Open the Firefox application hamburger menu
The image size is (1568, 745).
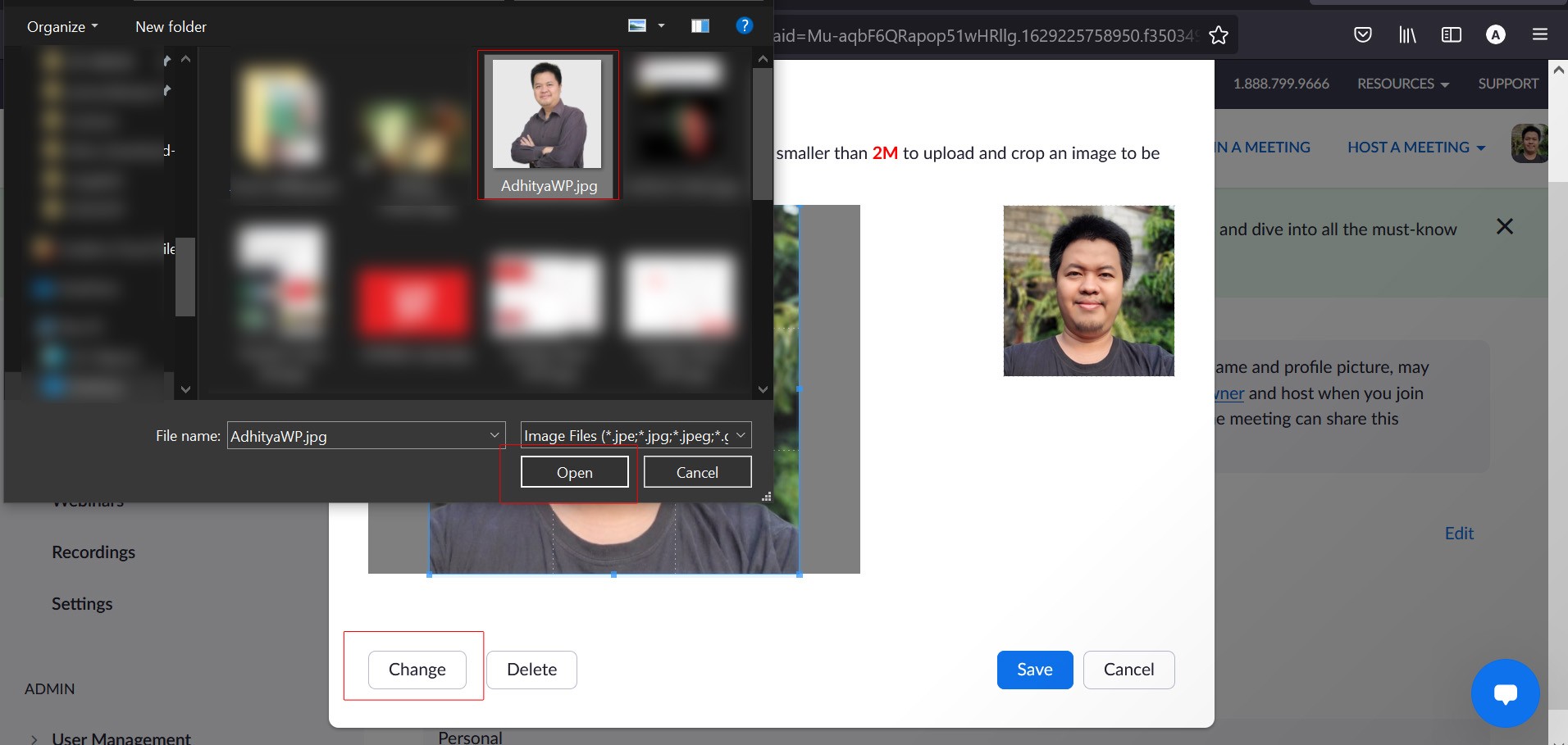click(x=1540, y=34)
